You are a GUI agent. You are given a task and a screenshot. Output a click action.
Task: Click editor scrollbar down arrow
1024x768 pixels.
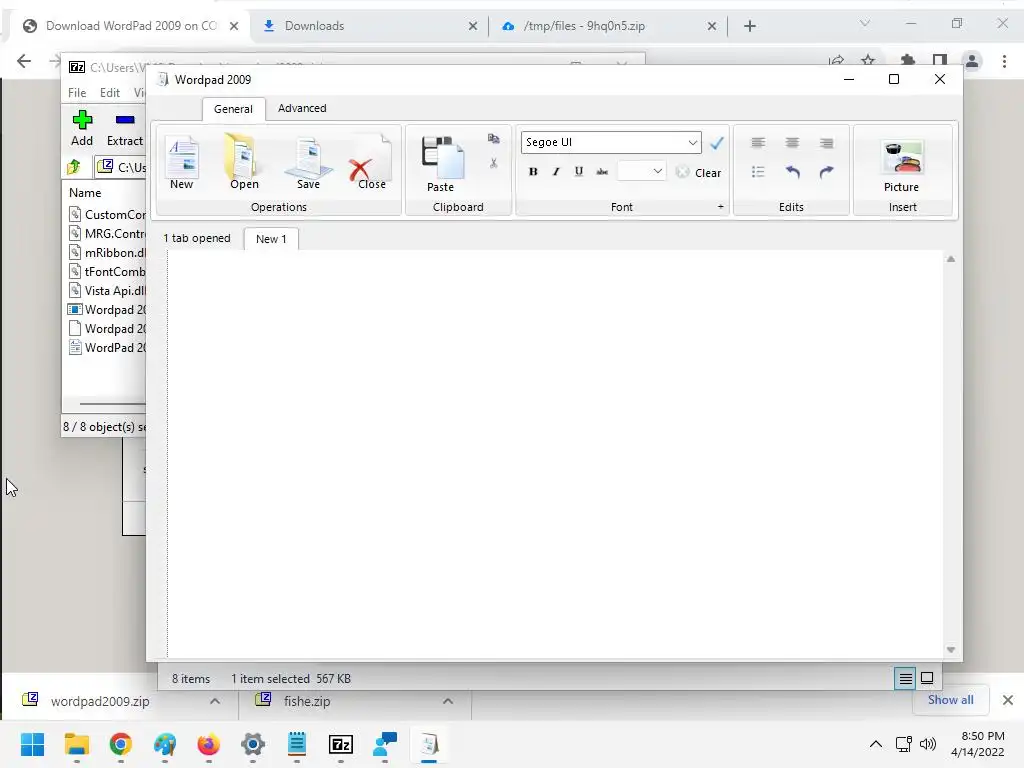coord(951,649)
